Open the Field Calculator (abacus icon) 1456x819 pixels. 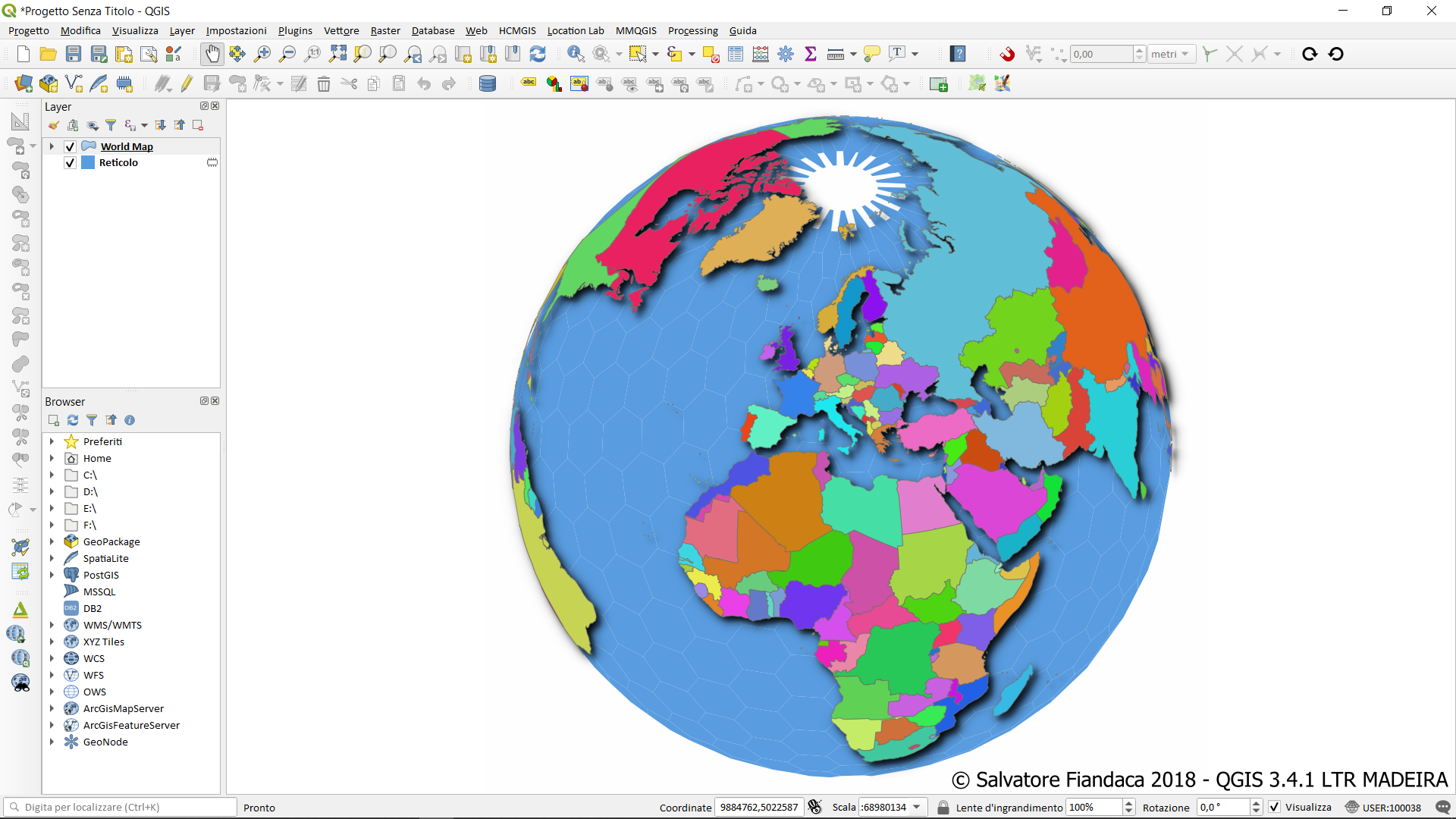(761, 54)
